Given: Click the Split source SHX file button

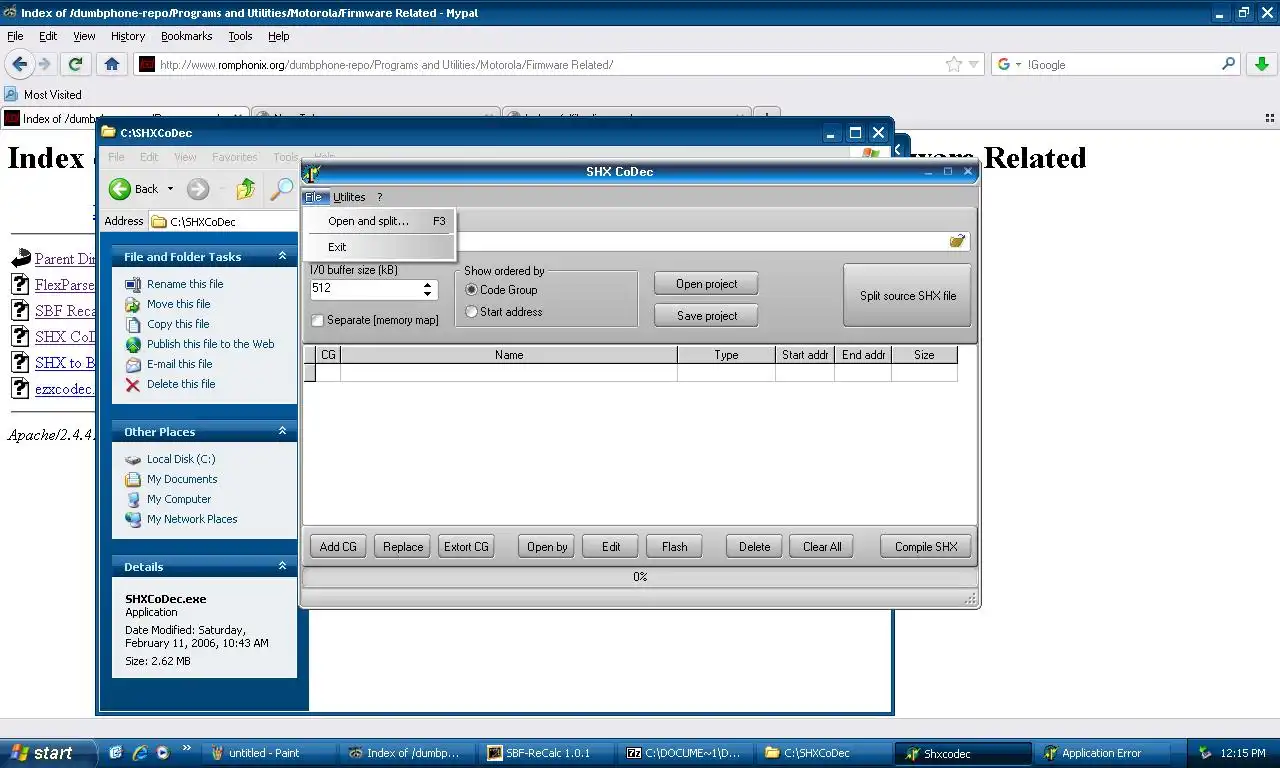Looking at the screenshot, I should pos(908,295).
